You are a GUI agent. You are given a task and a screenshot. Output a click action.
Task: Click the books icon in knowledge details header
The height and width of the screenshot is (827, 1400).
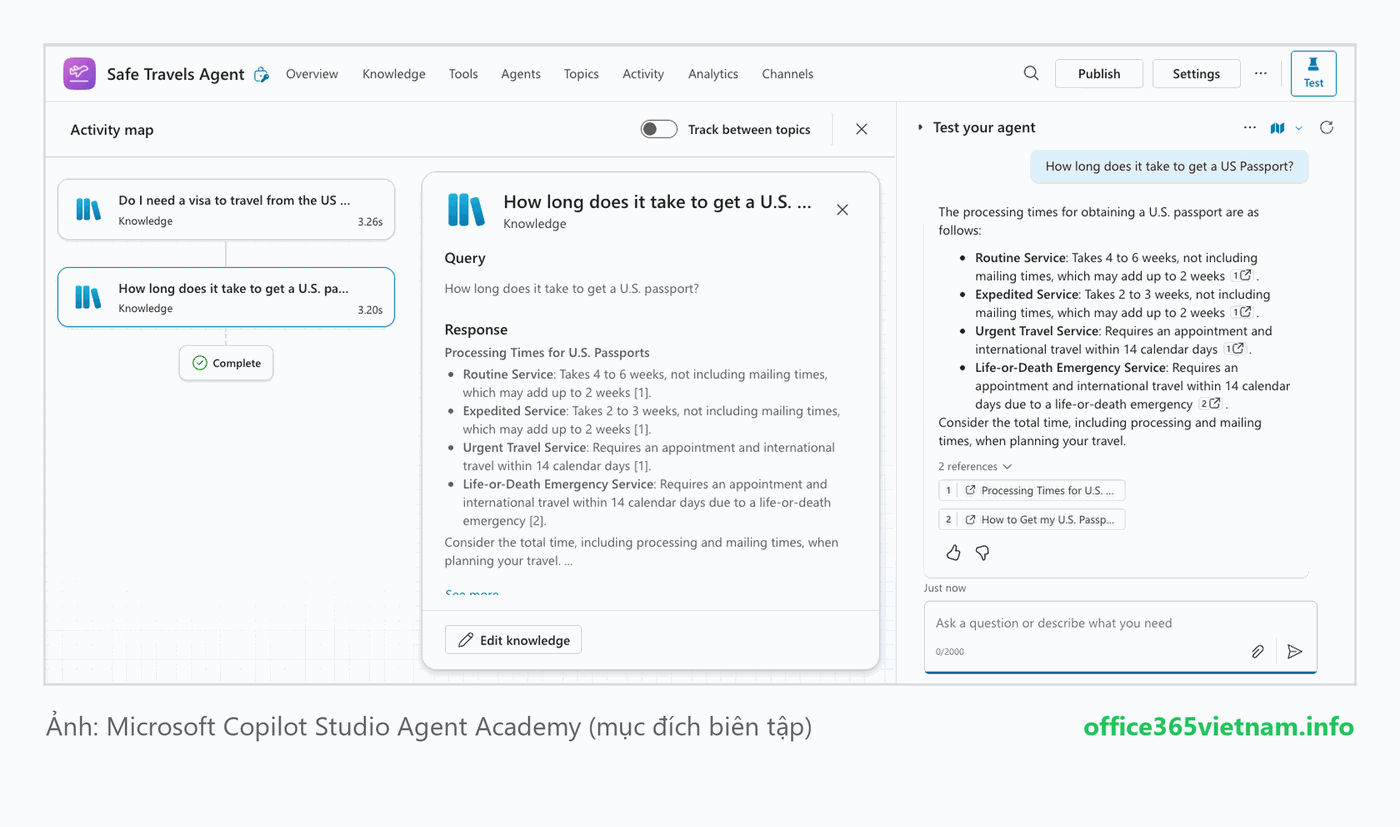(x=466, y=210)
